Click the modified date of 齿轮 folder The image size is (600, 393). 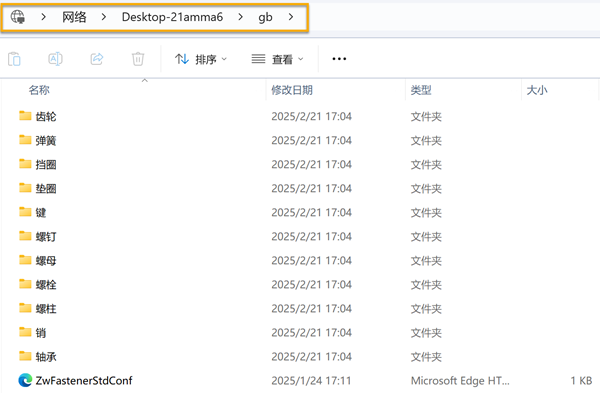point(311,116)
